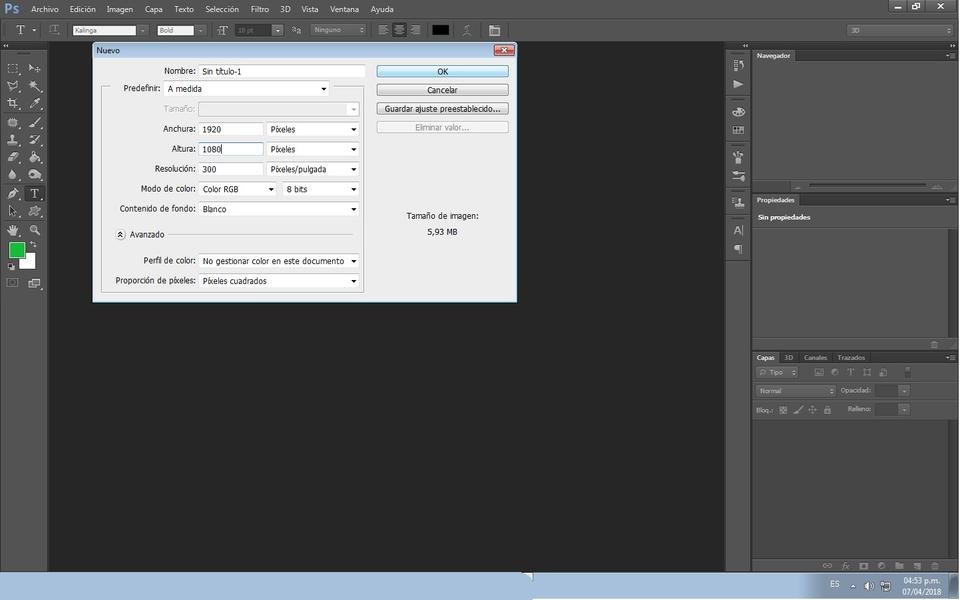Select the Pen tool
This screenshot has height=600, width=960.
tap(13, 194)
